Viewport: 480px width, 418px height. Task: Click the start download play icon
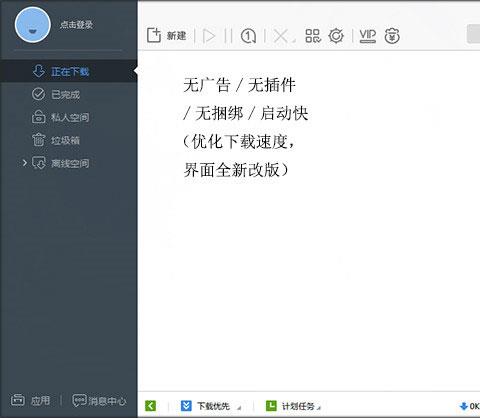209,36
